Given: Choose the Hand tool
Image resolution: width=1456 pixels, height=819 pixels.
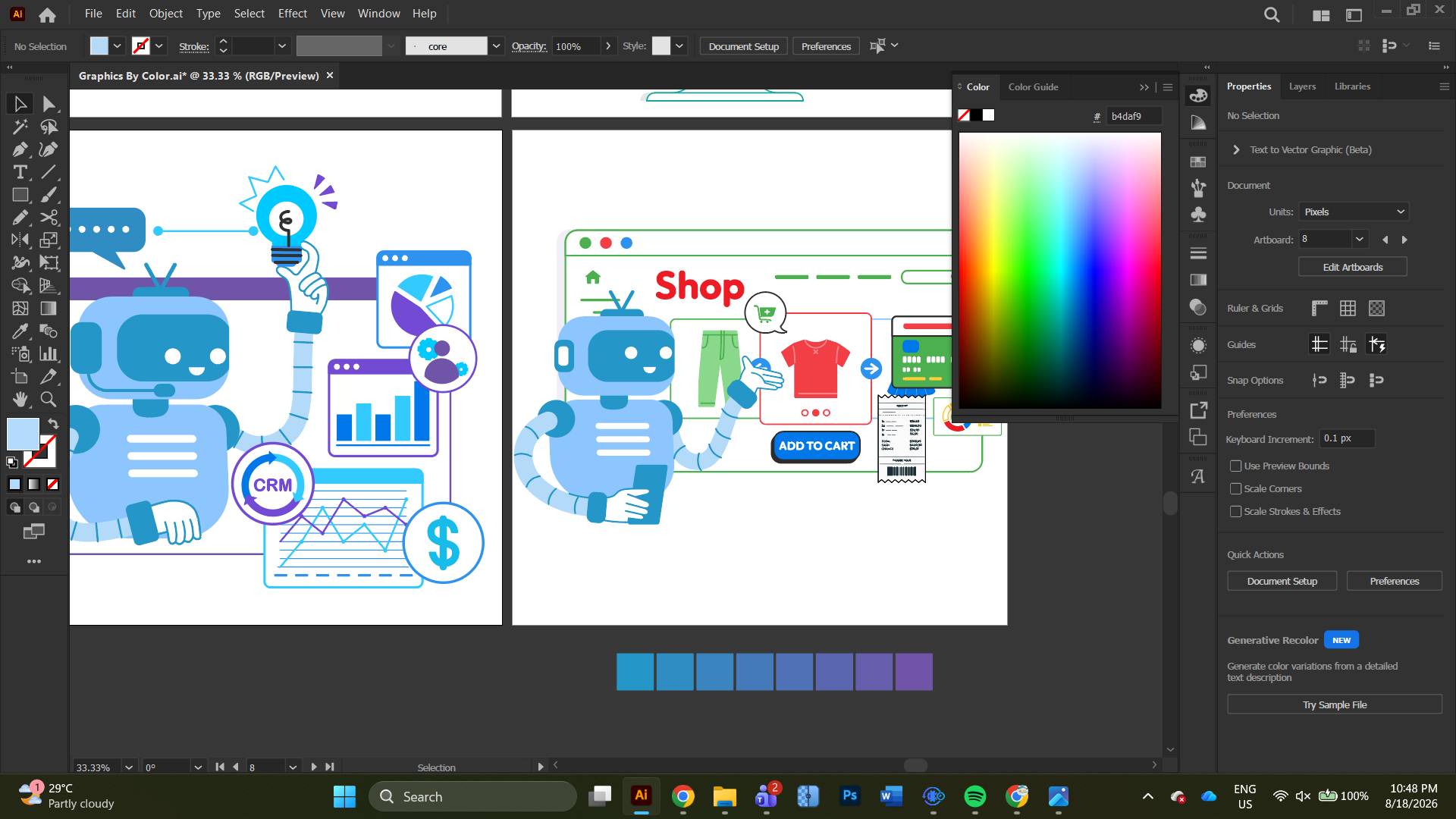Looking at the screenshot, I should coord(20,399).
